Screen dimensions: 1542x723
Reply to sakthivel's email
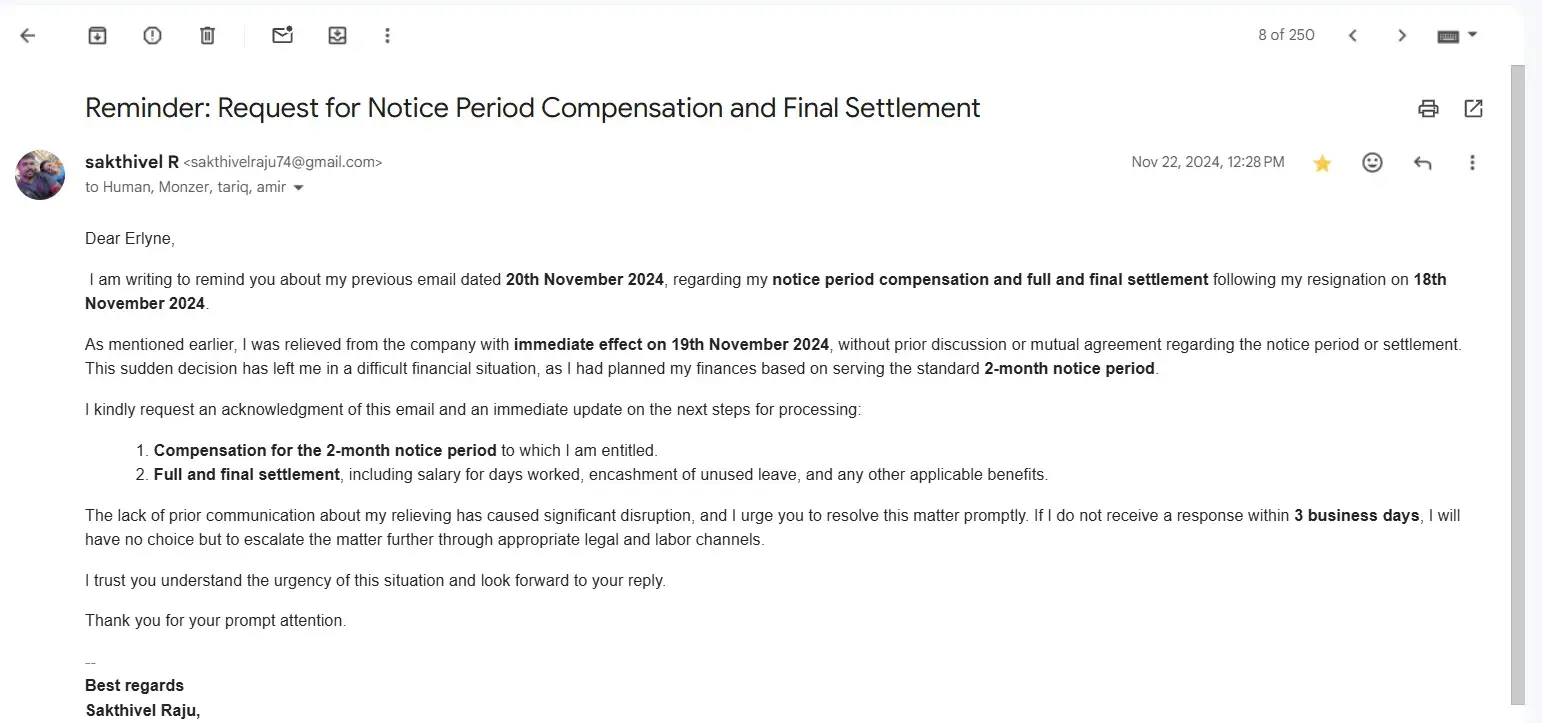(x=1422, y=163)
